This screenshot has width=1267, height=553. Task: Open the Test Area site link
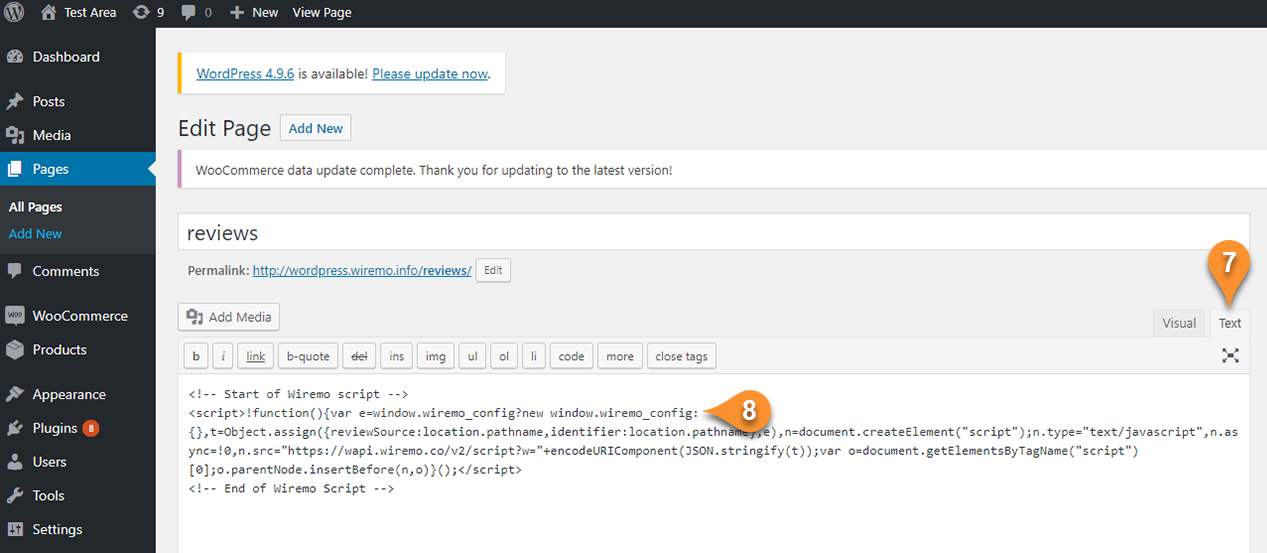point(78,12)
